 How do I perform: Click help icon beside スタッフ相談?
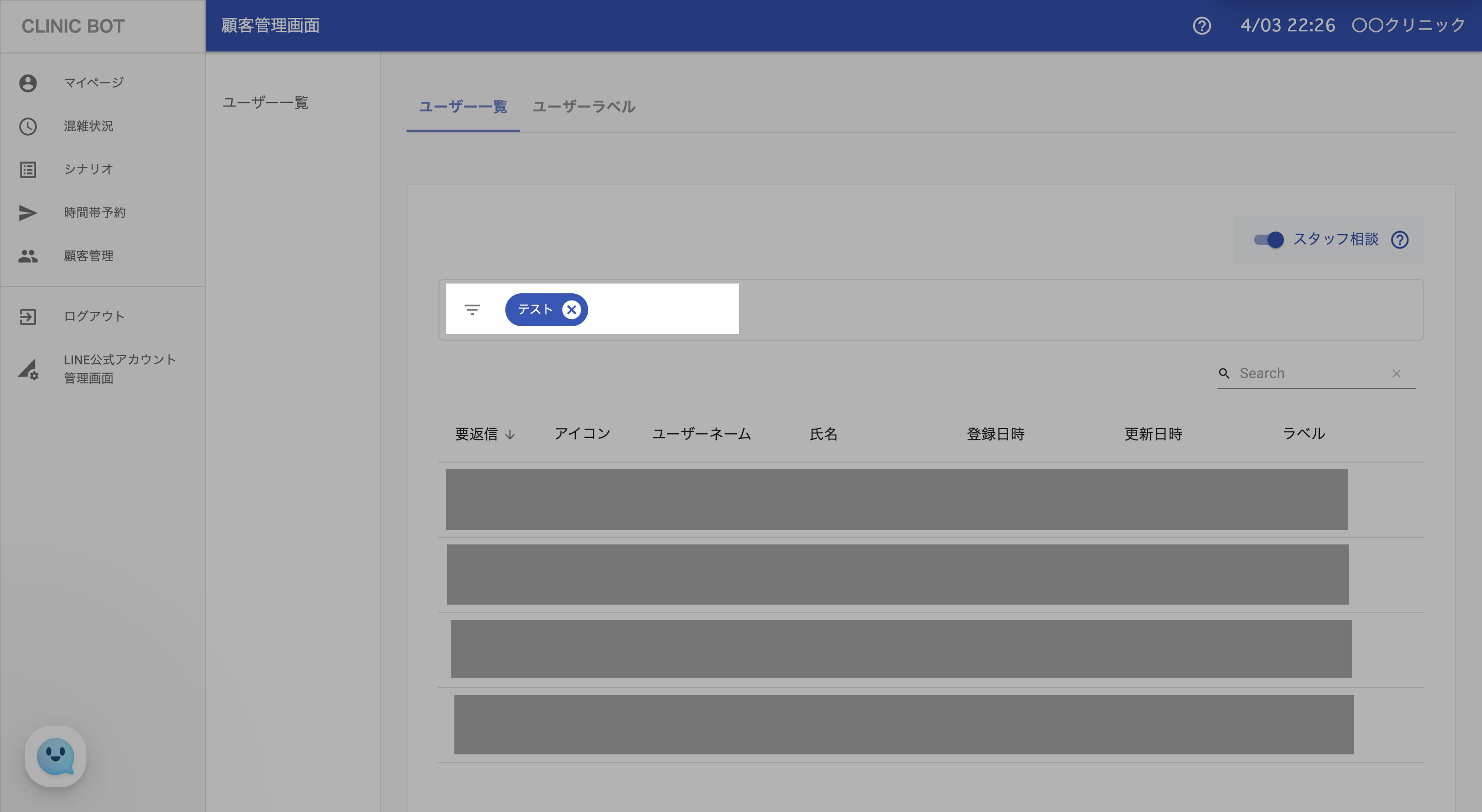click(x=1399, y=239)
